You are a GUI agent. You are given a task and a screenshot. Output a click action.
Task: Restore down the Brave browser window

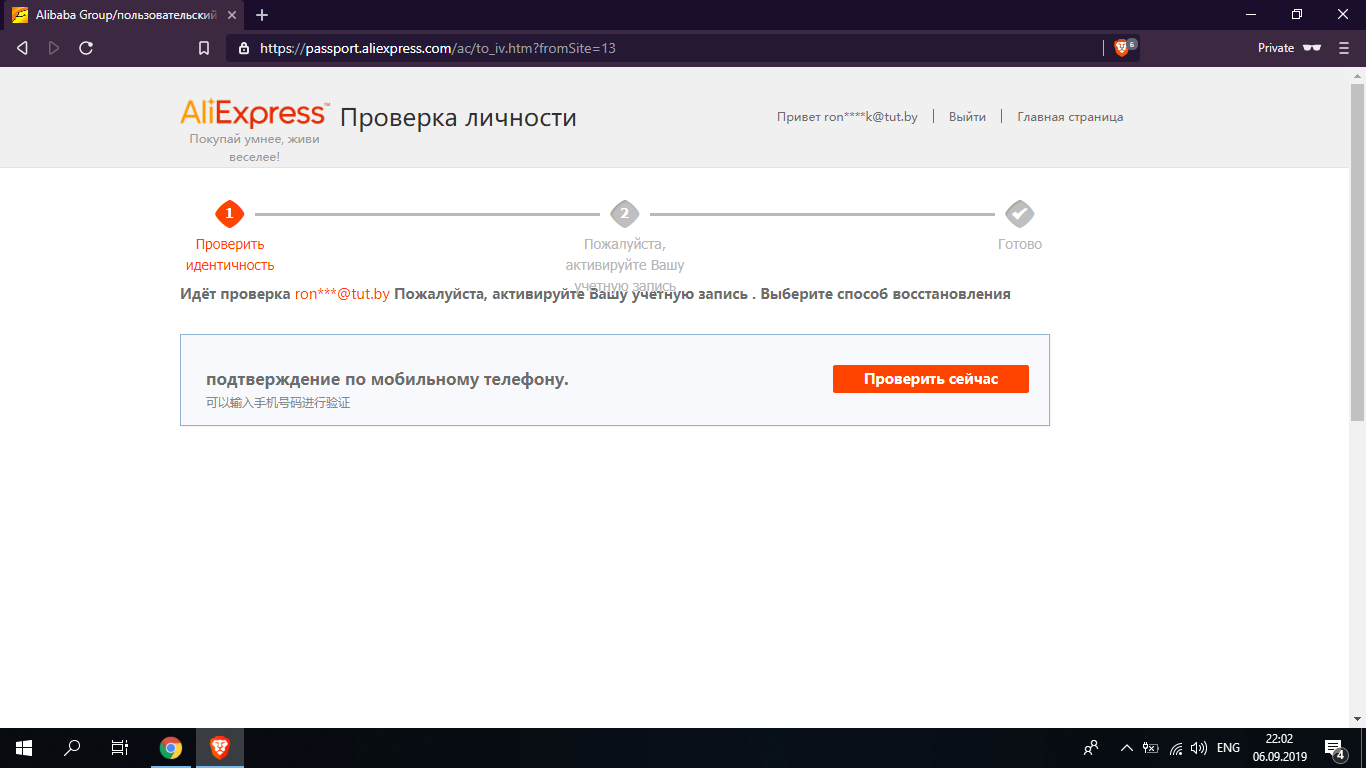click(1297, 15)
